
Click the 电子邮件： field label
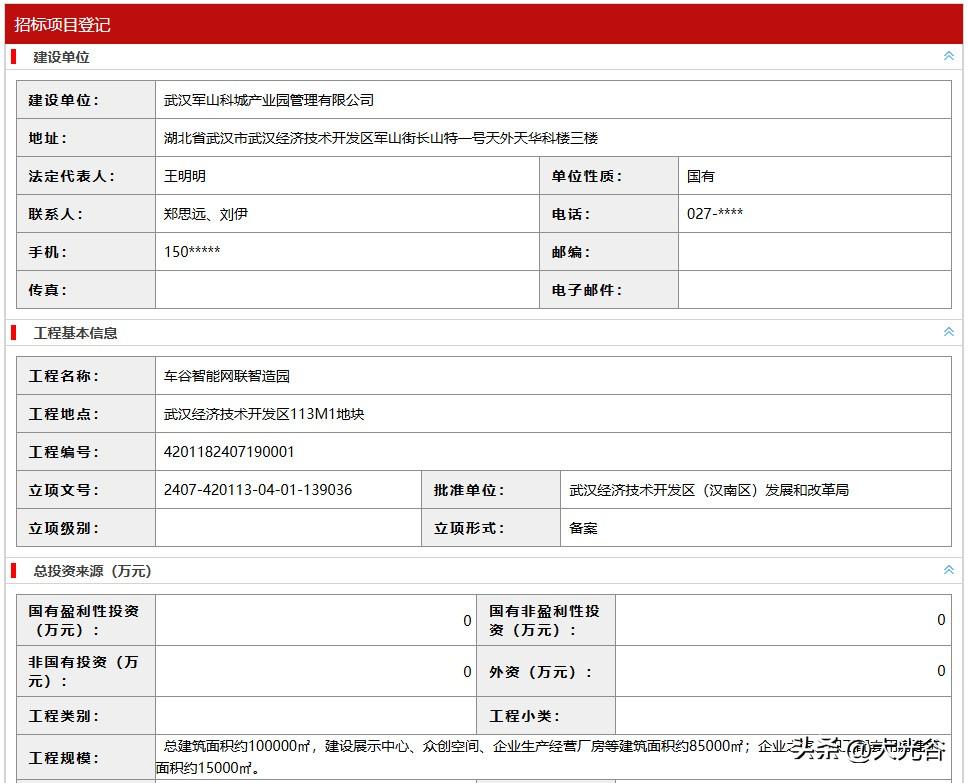[586, 290]
